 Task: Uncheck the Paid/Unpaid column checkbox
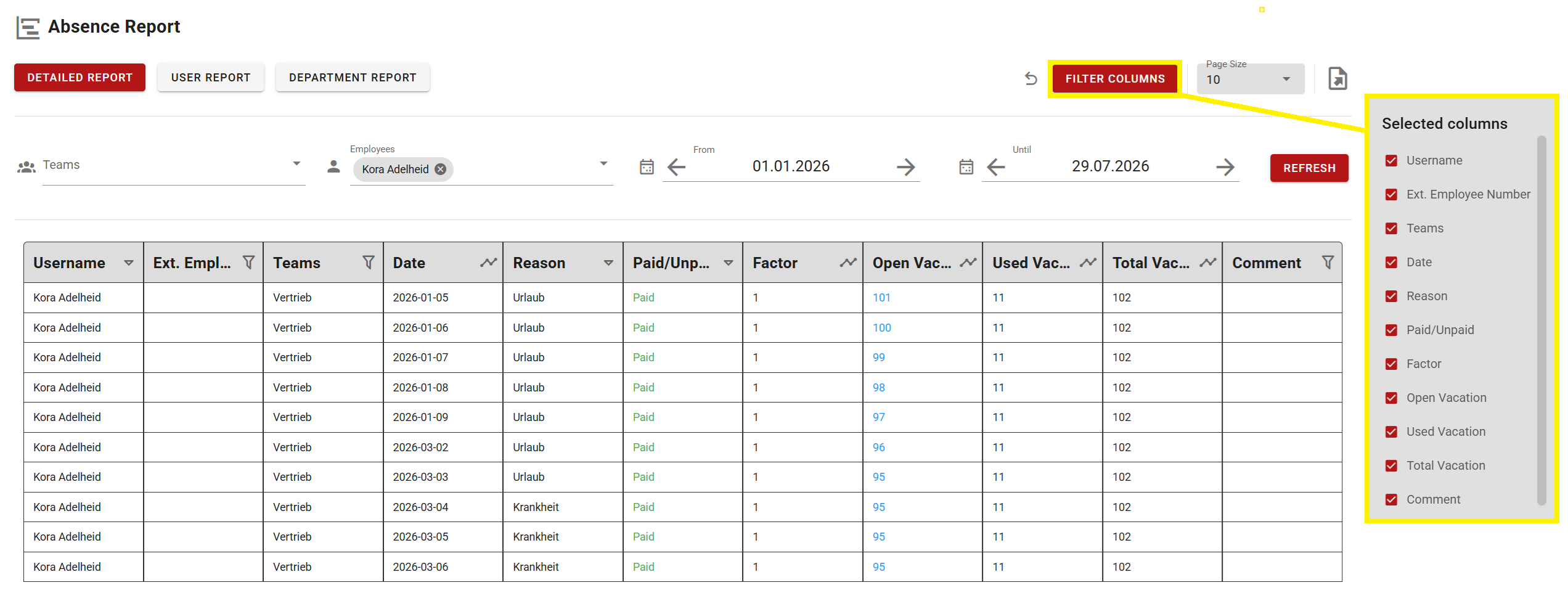coord(1391,330)
